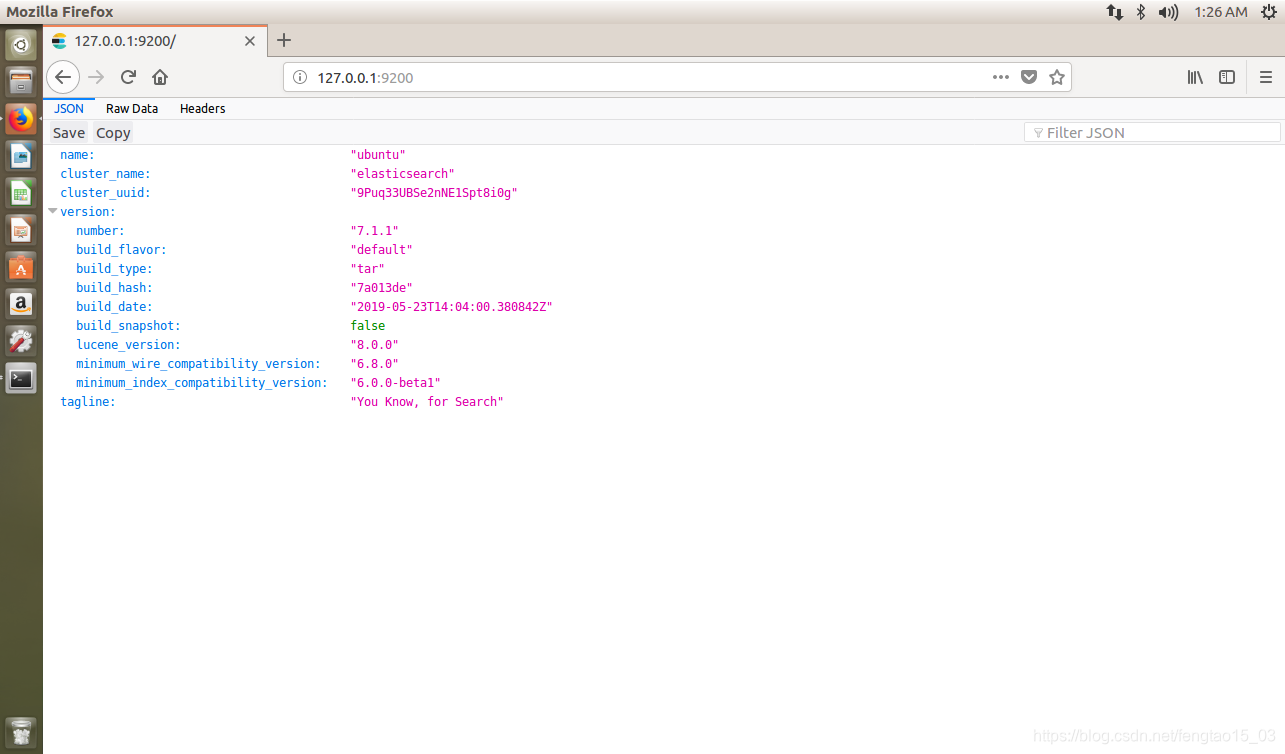Collapse the version node triangle

[x=52, y=211]
